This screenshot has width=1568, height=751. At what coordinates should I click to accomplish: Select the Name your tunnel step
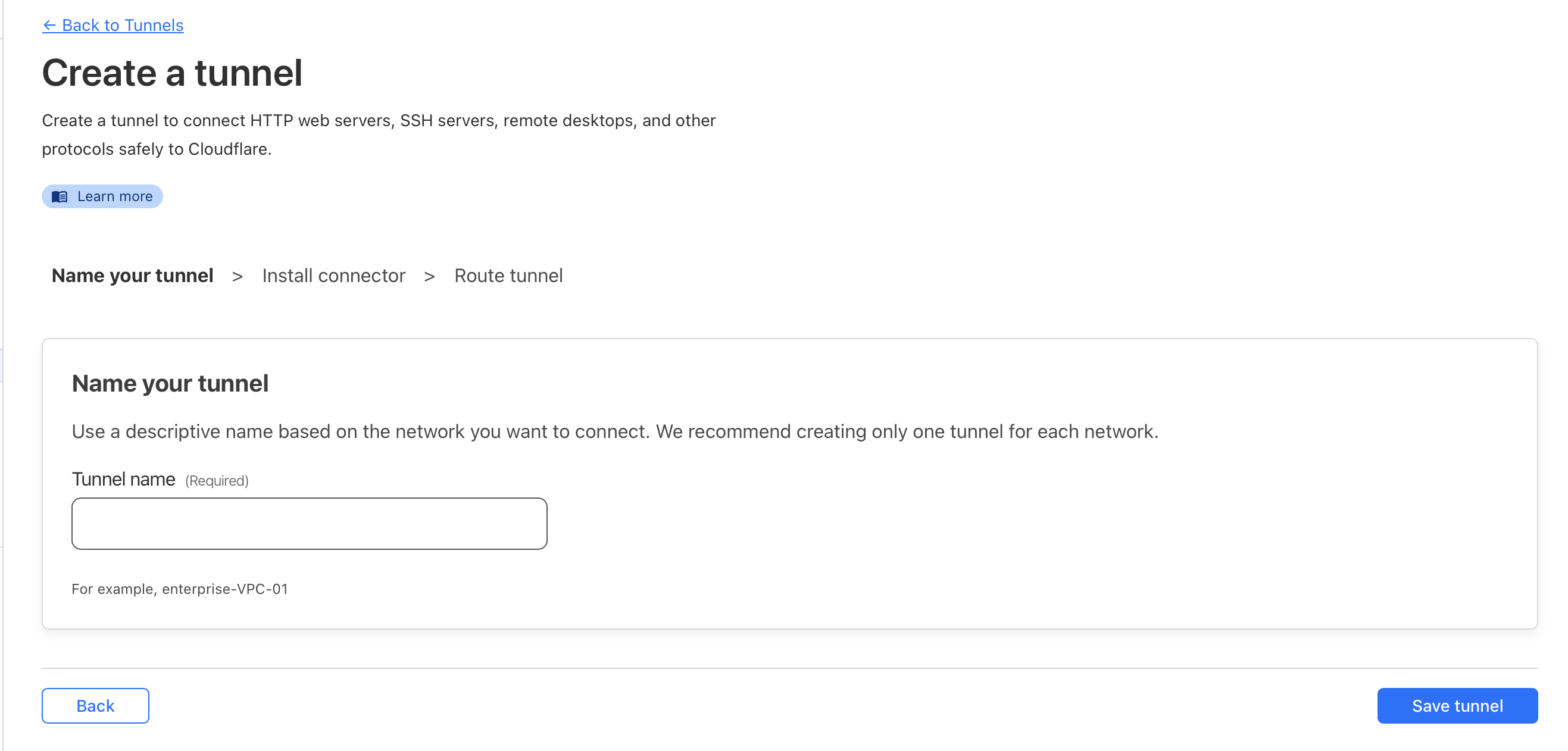pyautogui.click(x=132, y=276)
